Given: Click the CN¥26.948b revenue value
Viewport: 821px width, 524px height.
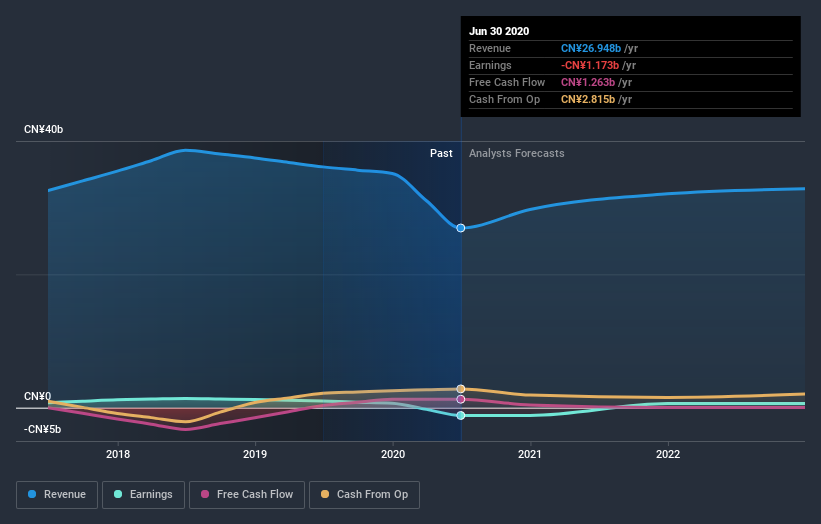Looking at the screenshot, I should [x=591, y=48].
